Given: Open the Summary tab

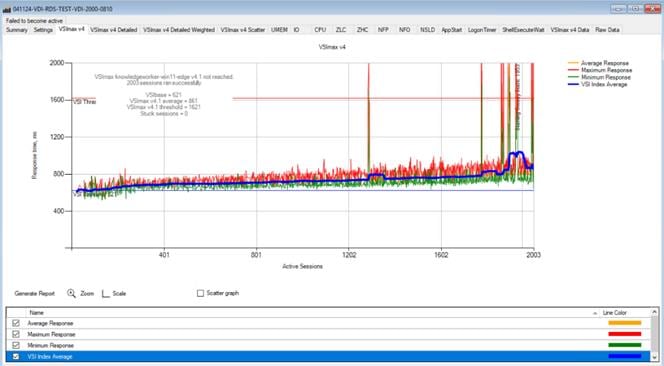Looking at the screenshot, I should pos(17,30).
